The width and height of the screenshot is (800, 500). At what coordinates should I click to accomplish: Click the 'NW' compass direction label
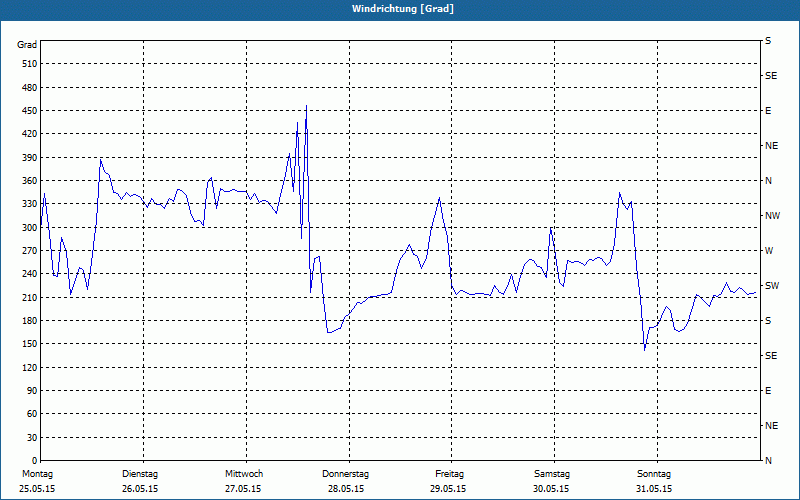(772, 216)
